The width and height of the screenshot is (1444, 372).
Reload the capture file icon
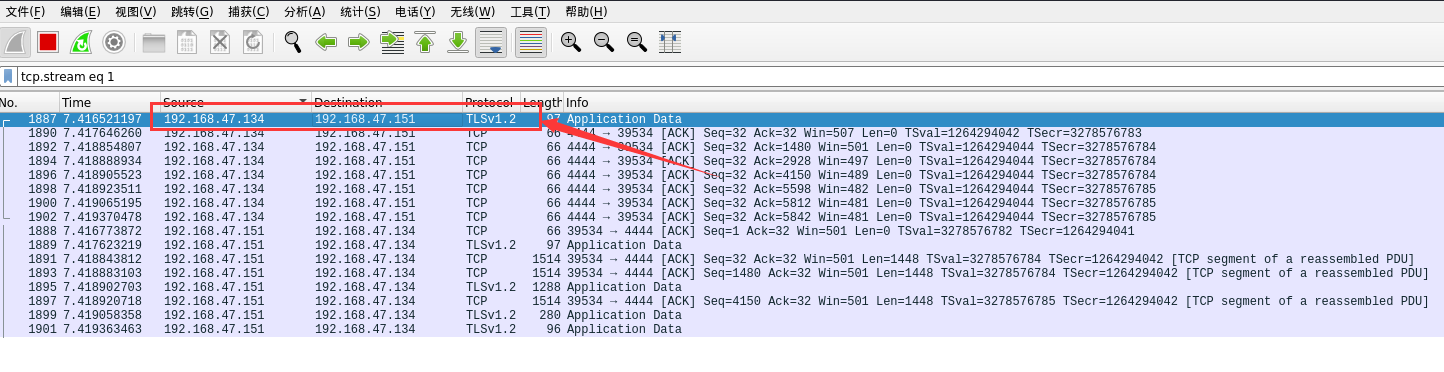pos(253,42)
